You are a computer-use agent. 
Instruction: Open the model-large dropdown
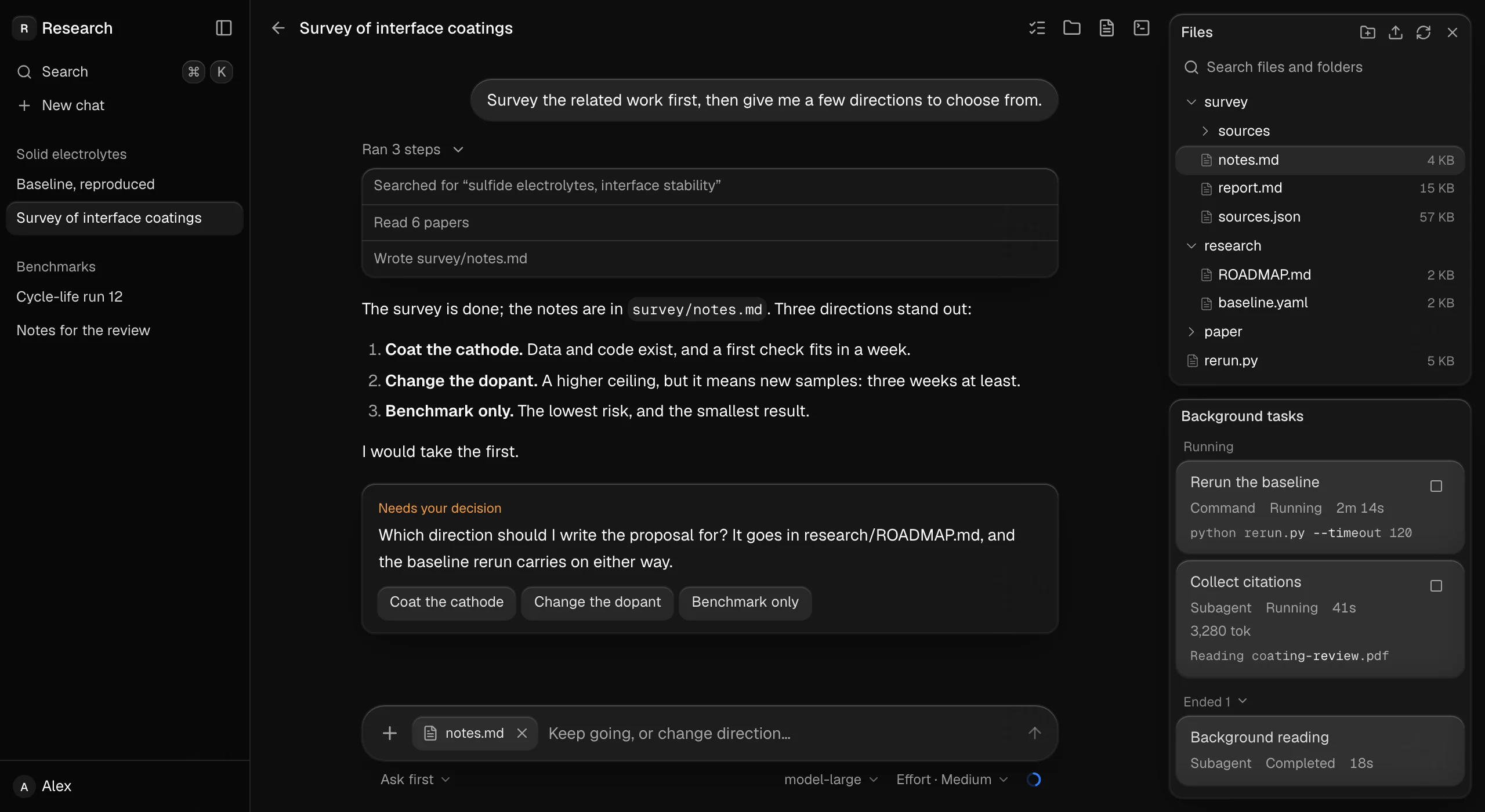831,780
